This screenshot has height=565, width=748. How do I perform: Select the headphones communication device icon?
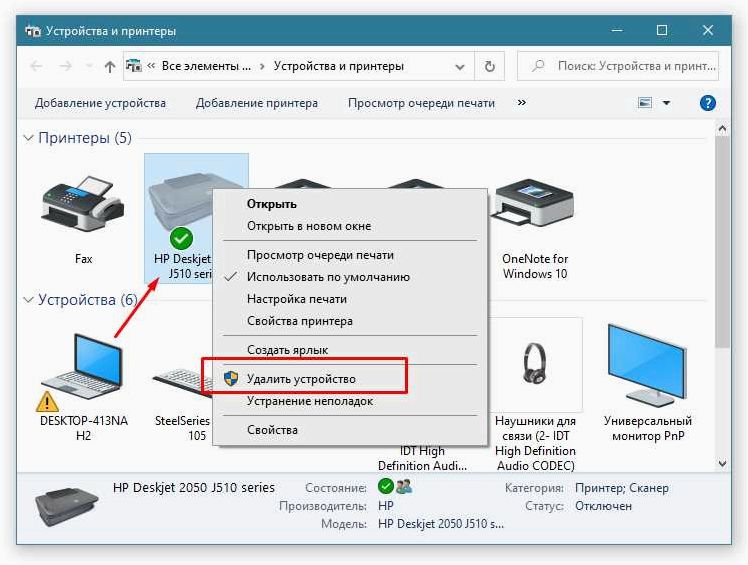point(534,362)
